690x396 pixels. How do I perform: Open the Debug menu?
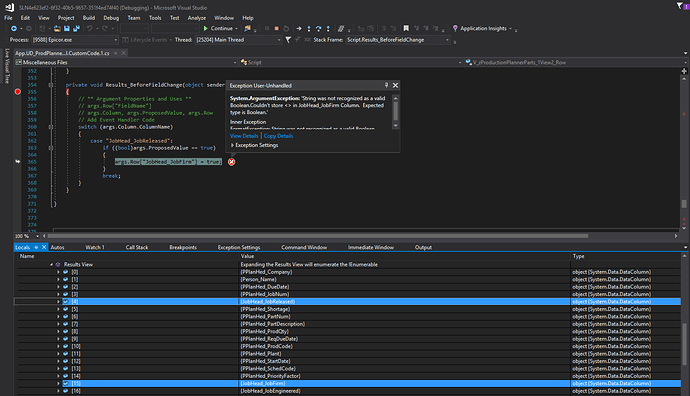pyautogui.click(x=111, y=18)
